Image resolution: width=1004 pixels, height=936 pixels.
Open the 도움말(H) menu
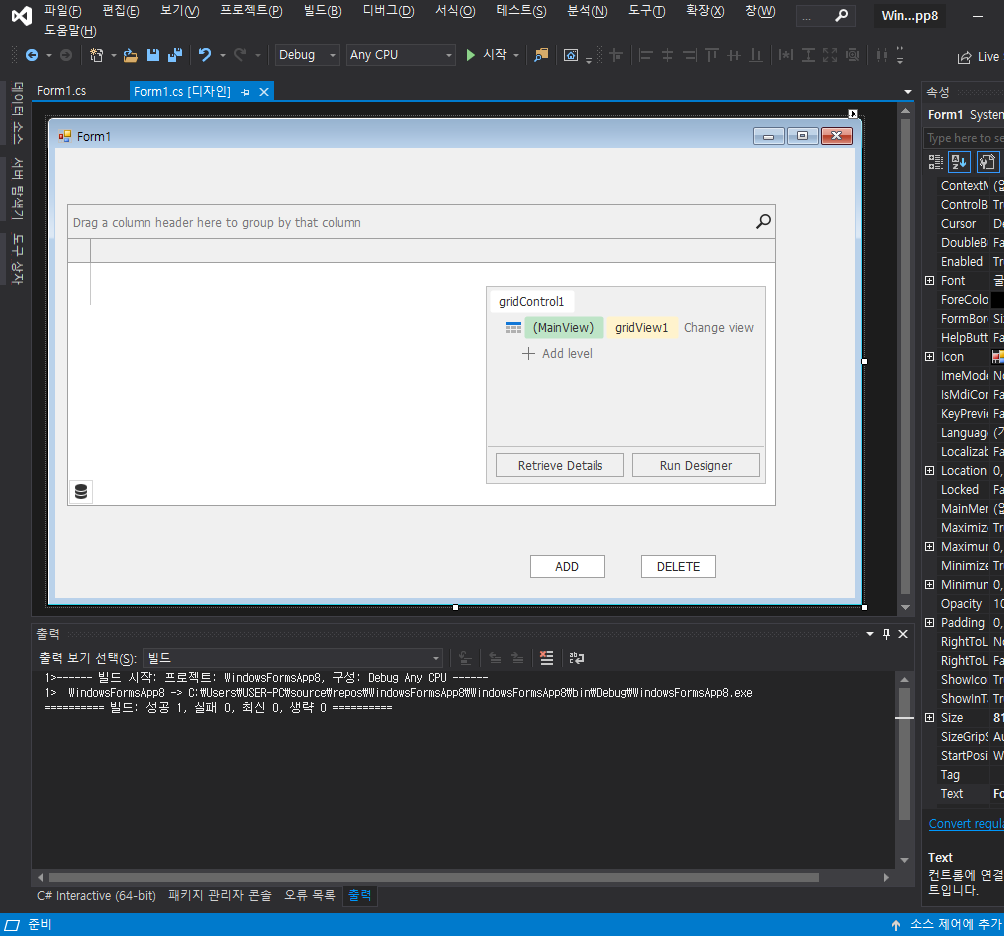tap(70, 31)
